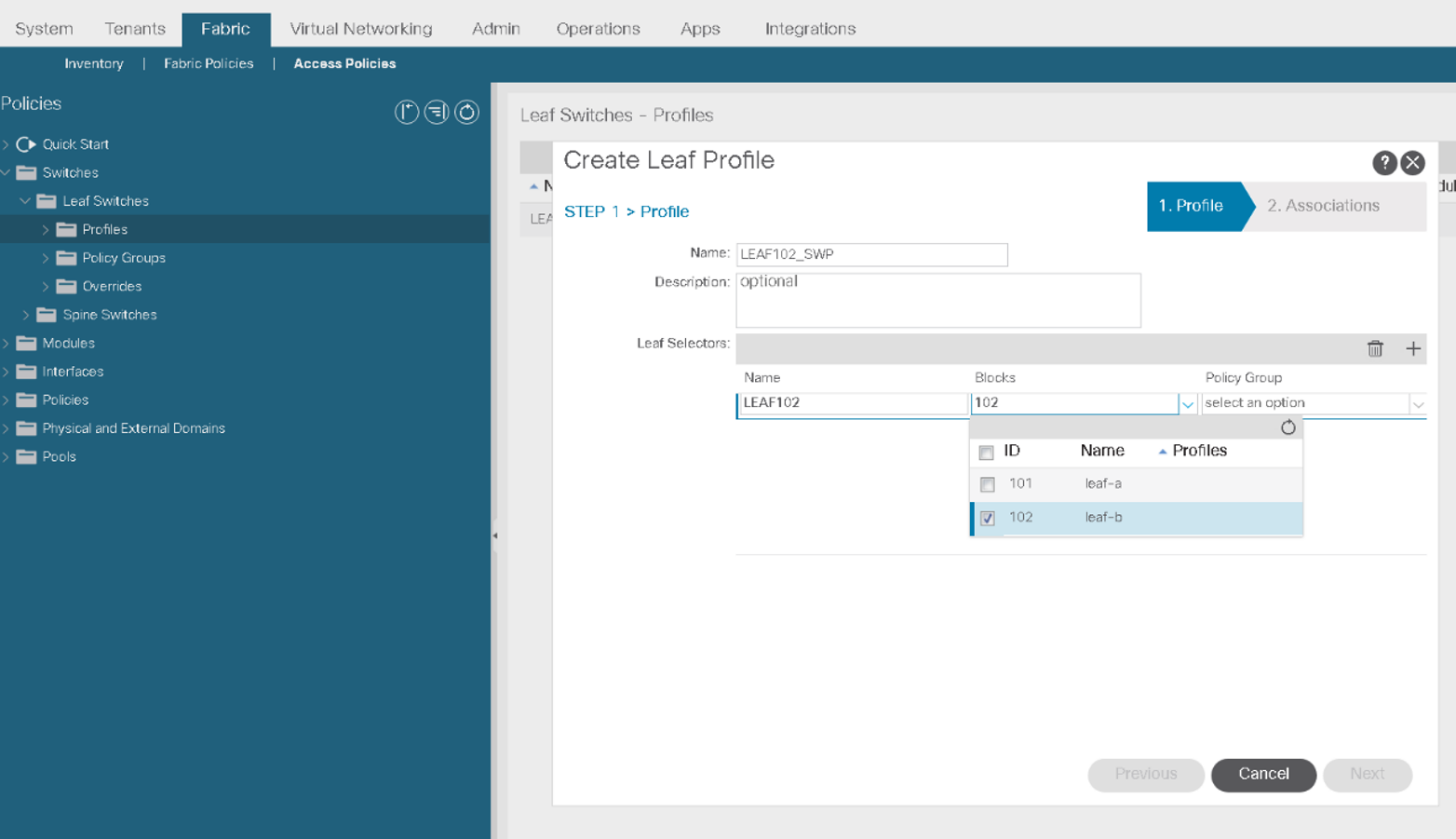Switch to the Tenants tab
Screen dimensions: 1456x839
pyautogui.click(x=135, y=29)
